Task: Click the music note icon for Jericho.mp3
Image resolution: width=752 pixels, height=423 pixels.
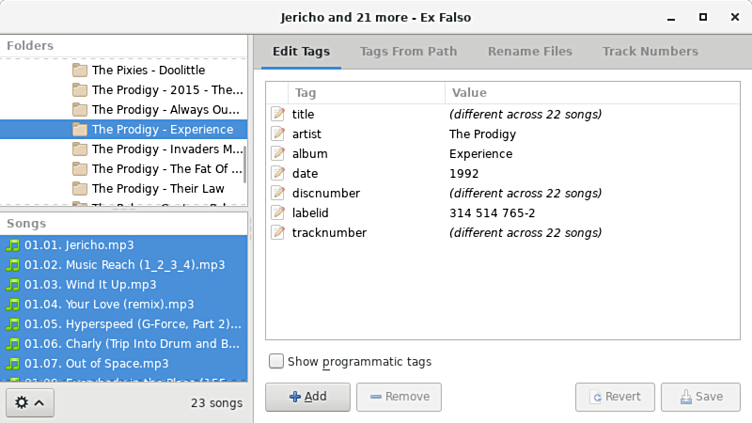Action: 13,245
